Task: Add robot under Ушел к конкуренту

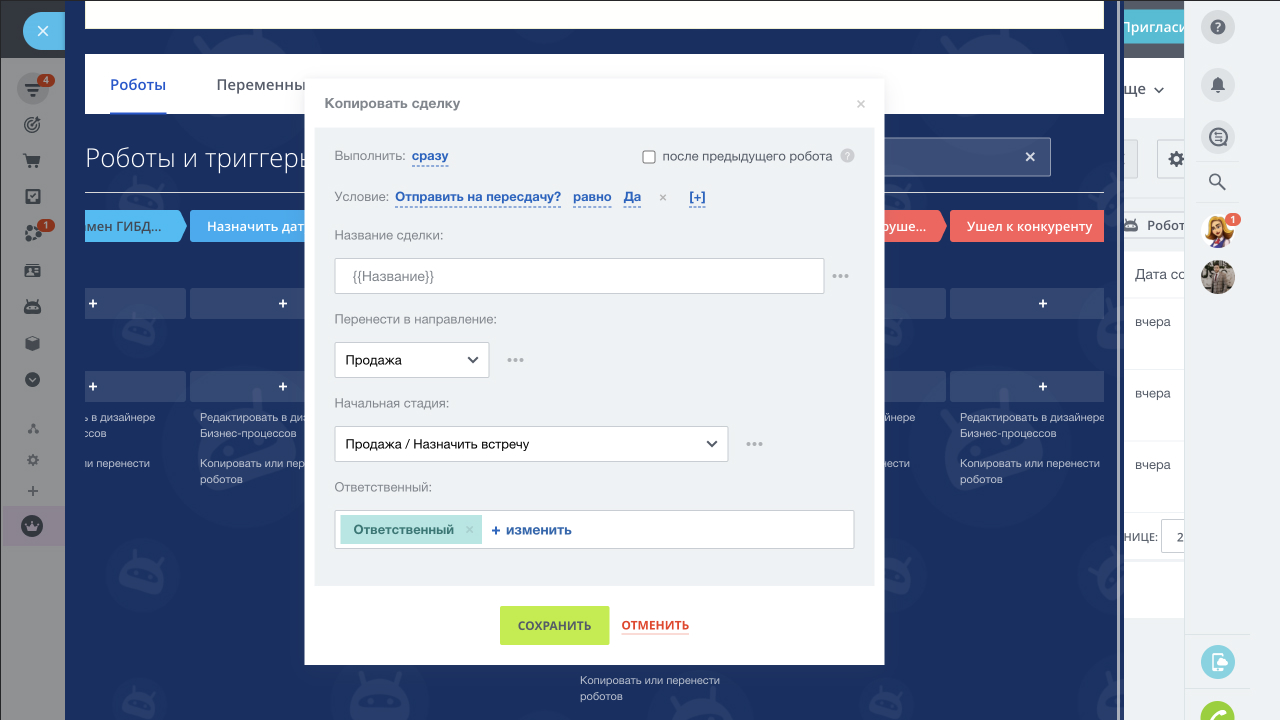Action: [1027, 386]
